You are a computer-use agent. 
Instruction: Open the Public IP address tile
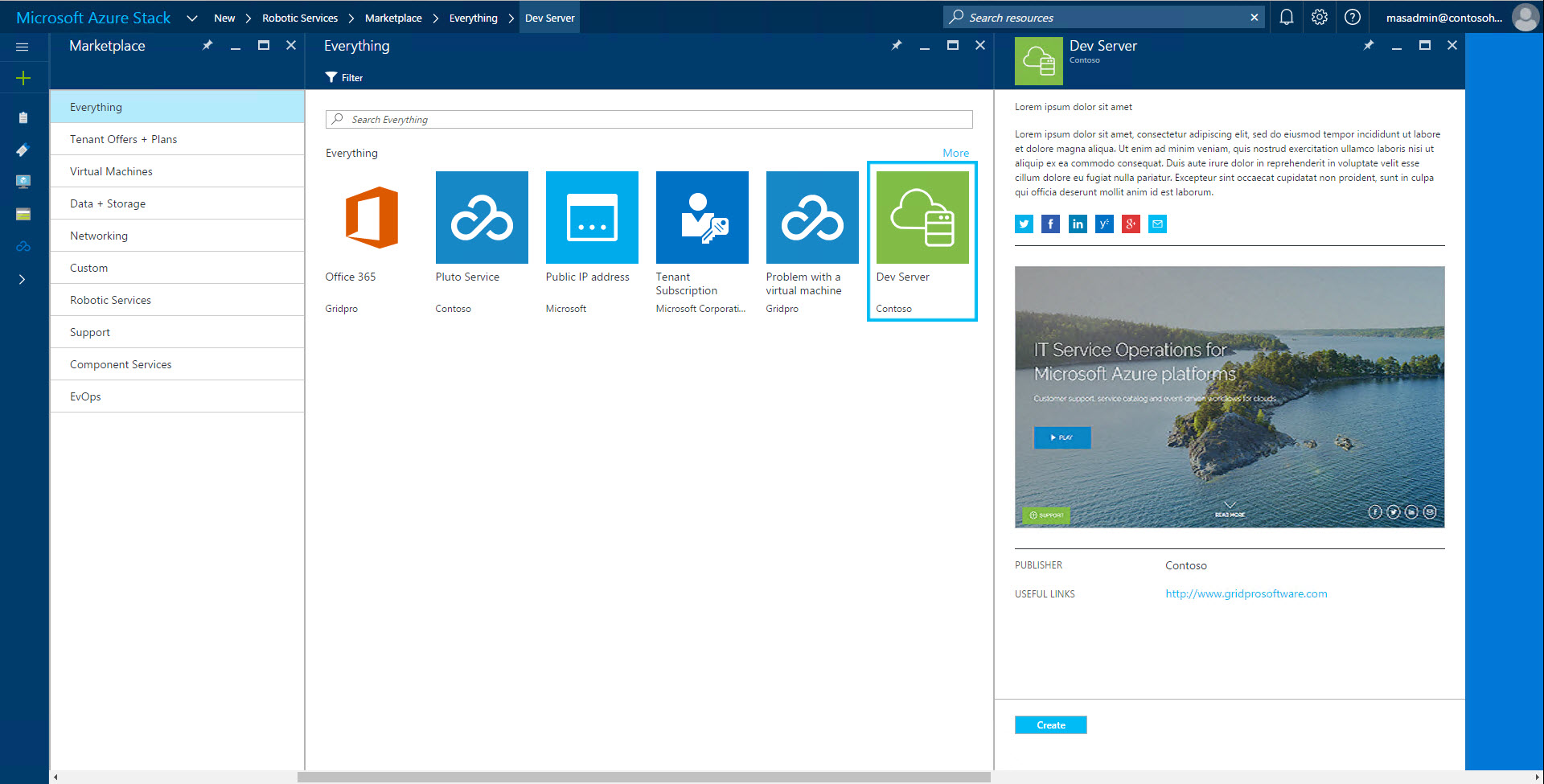coord(592,241)
